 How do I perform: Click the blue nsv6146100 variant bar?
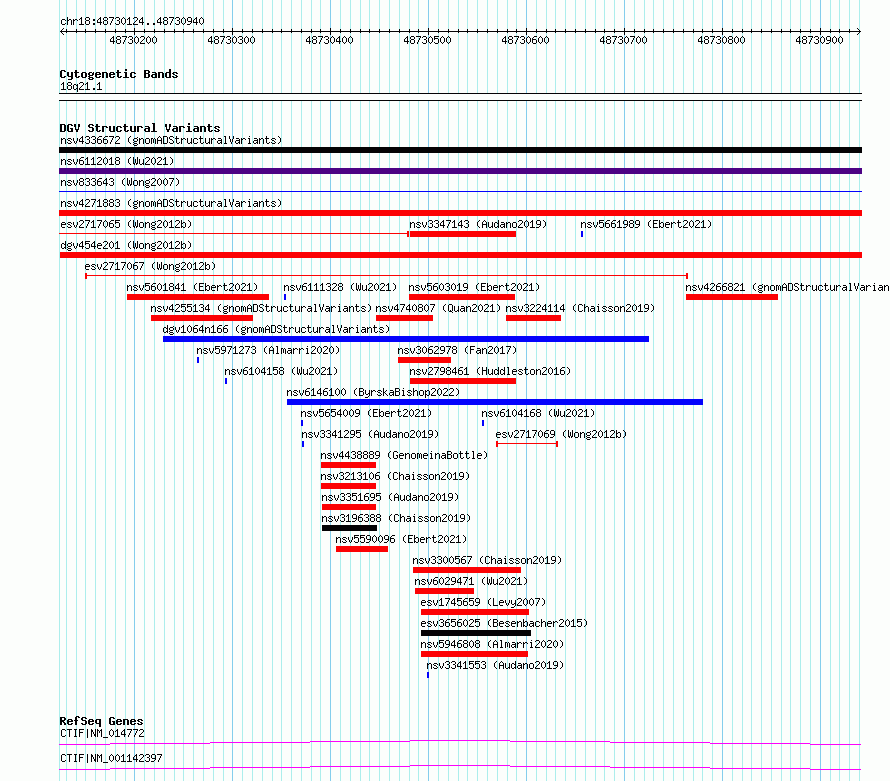tap(495, 402)
